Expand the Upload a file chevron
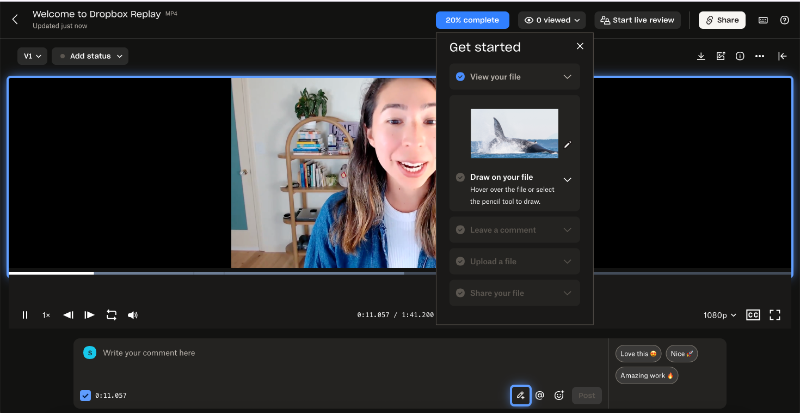Screen dimensions: 800x413 [567, 261]
